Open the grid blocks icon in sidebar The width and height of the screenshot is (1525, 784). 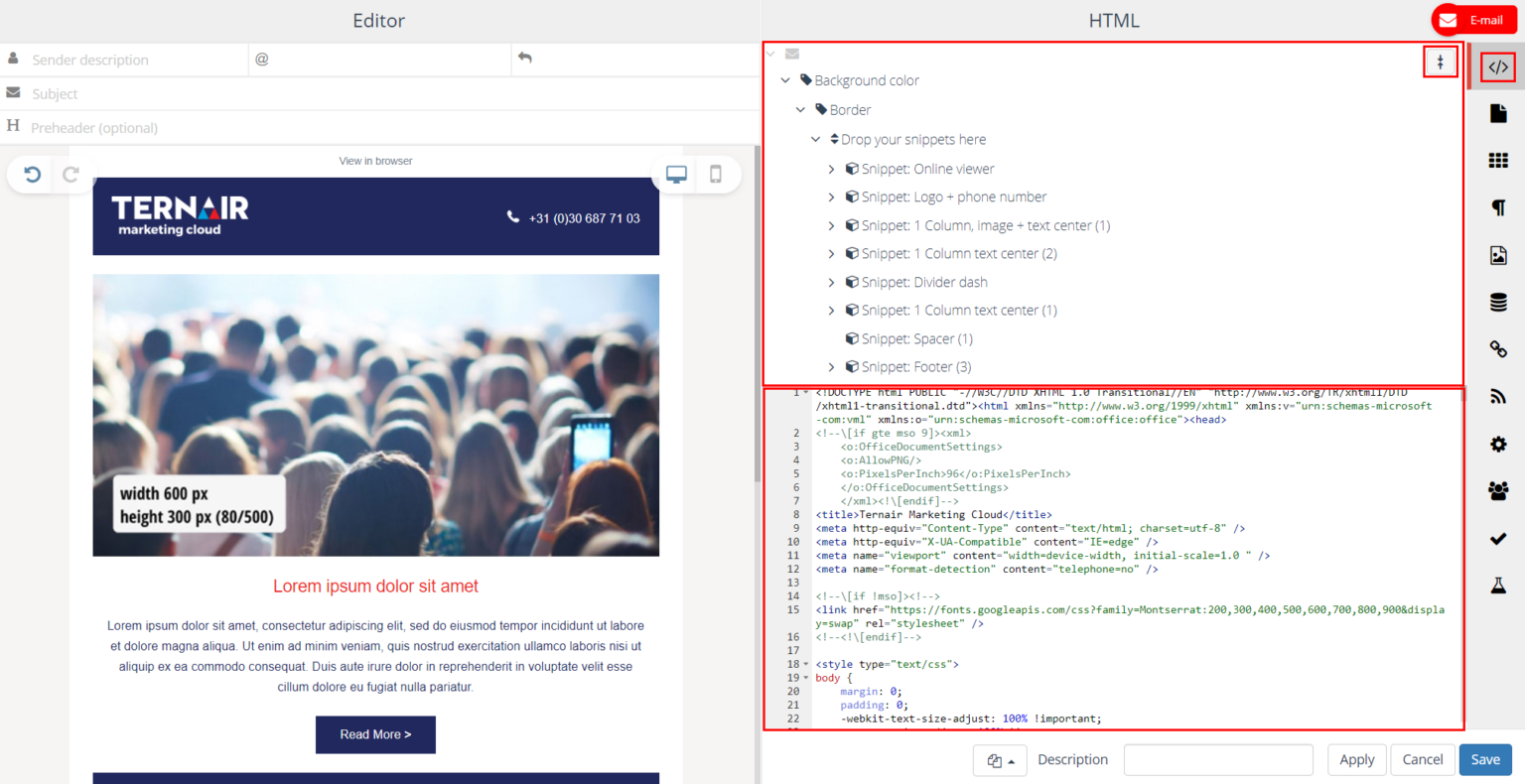click(1498, 161)
